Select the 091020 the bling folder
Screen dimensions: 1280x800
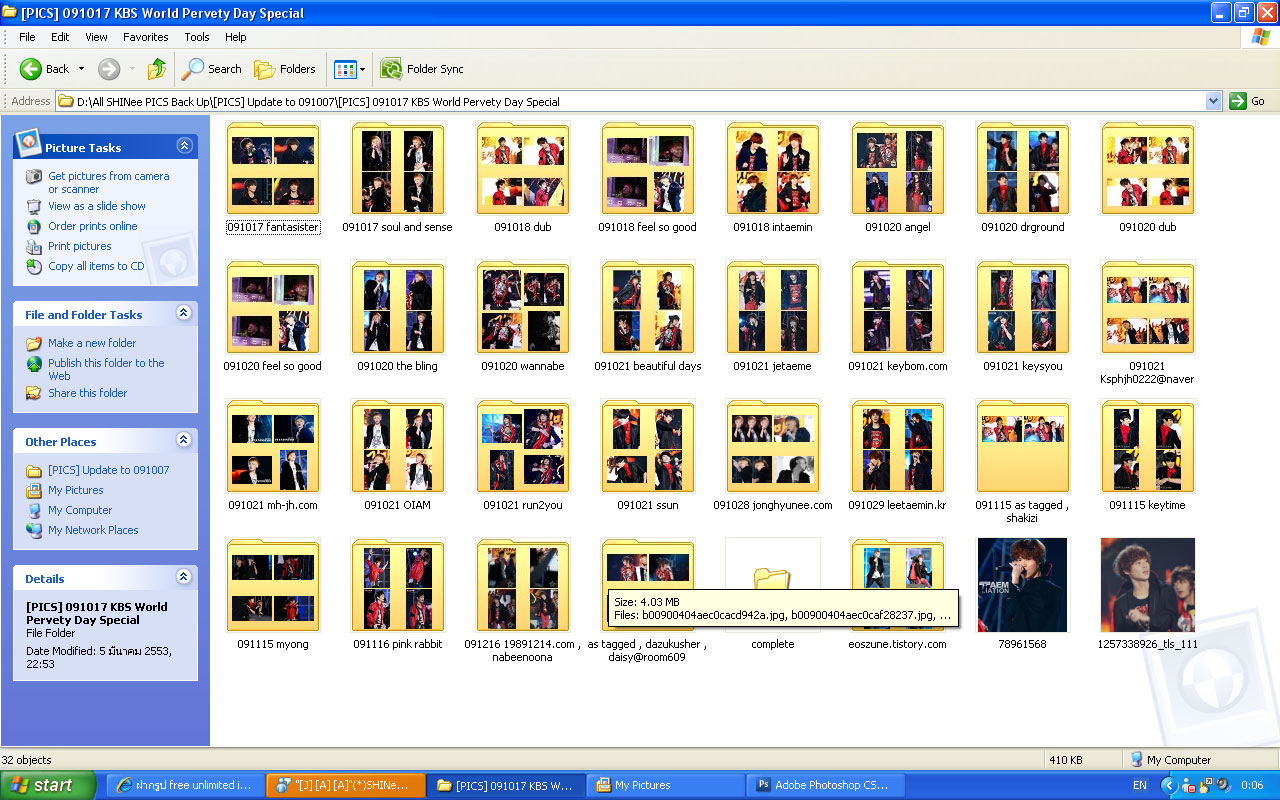point(397,318)
